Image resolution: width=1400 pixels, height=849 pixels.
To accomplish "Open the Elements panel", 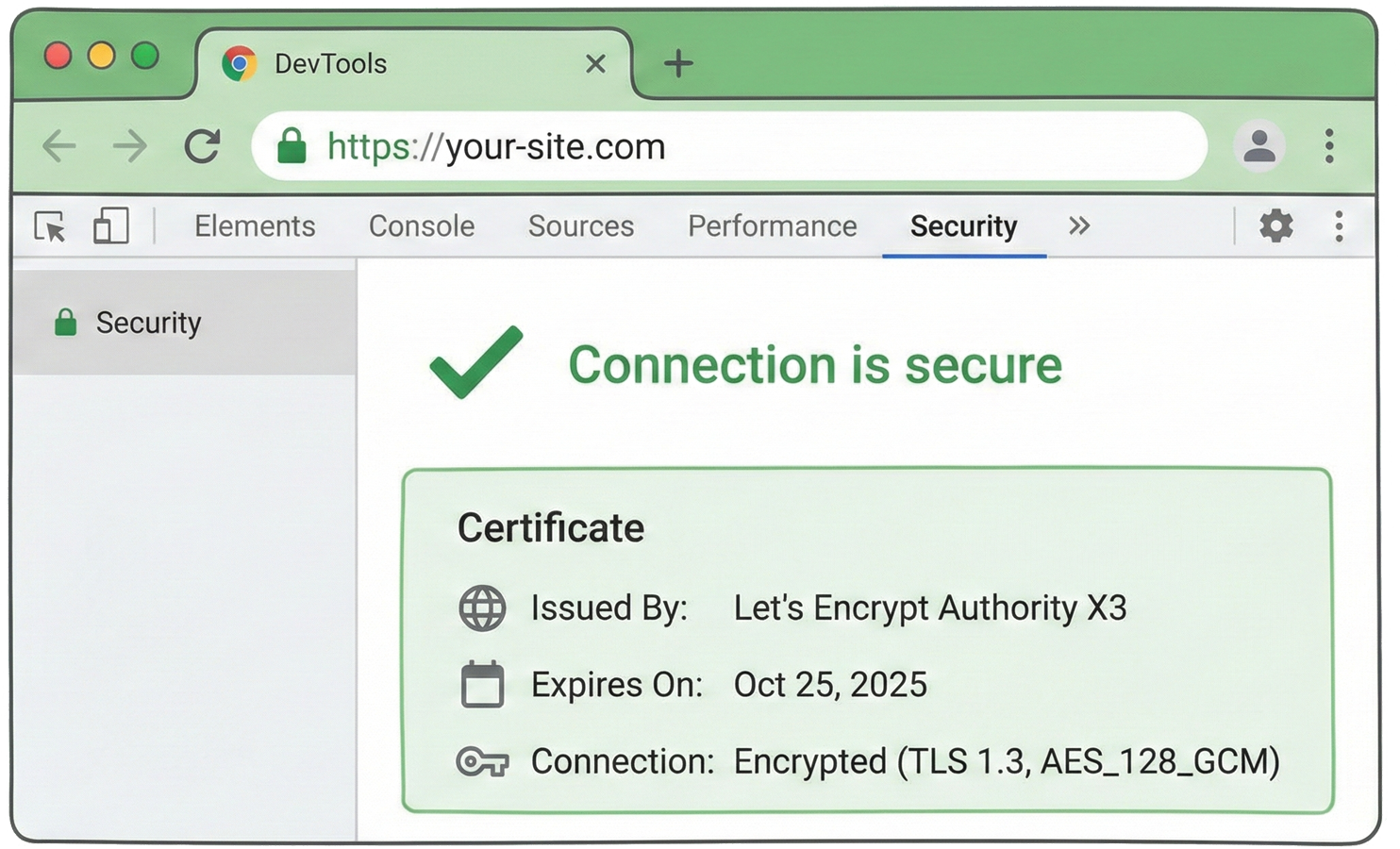I will (x=255, y=226).
